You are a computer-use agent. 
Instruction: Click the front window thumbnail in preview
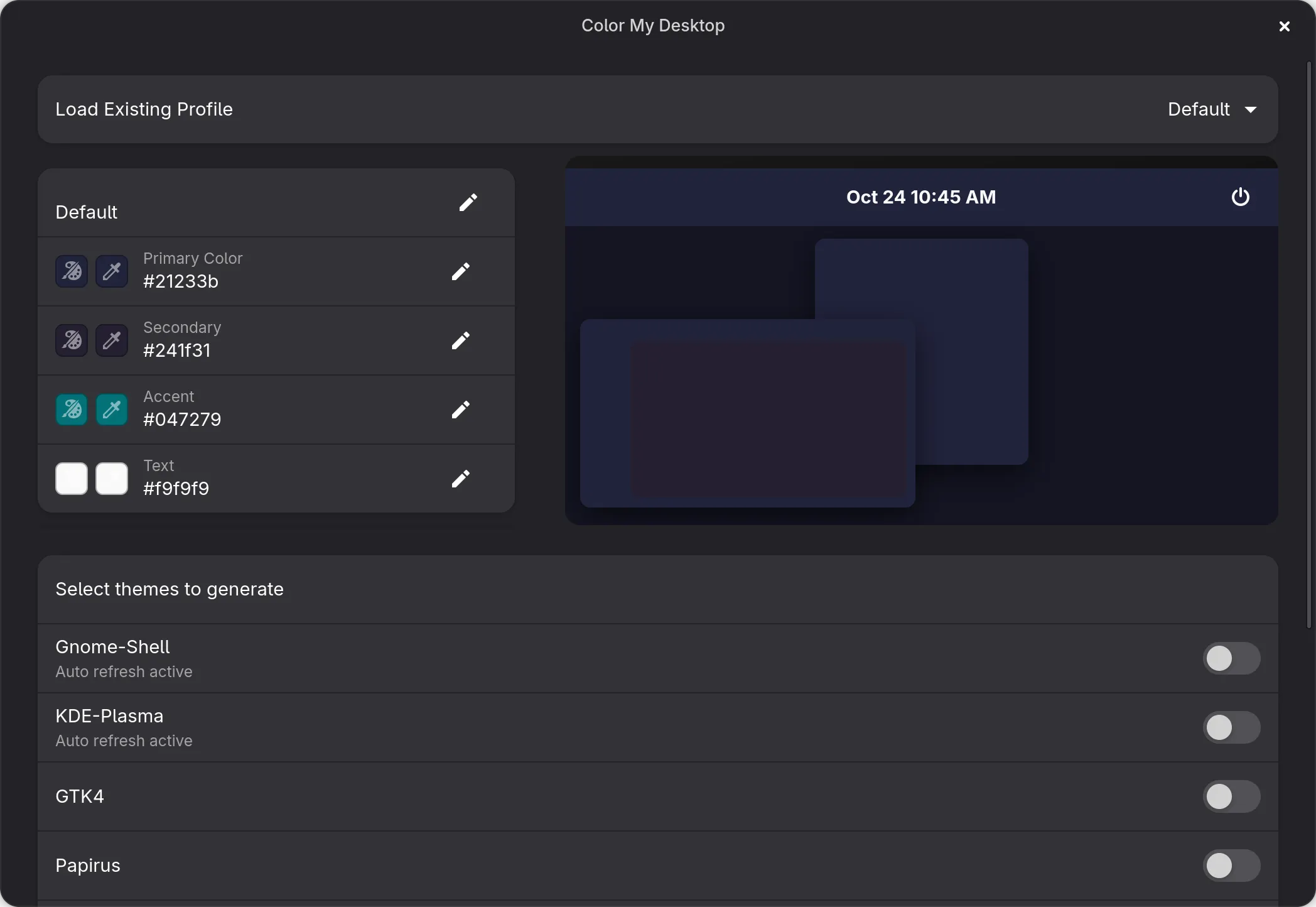[747, 413]
